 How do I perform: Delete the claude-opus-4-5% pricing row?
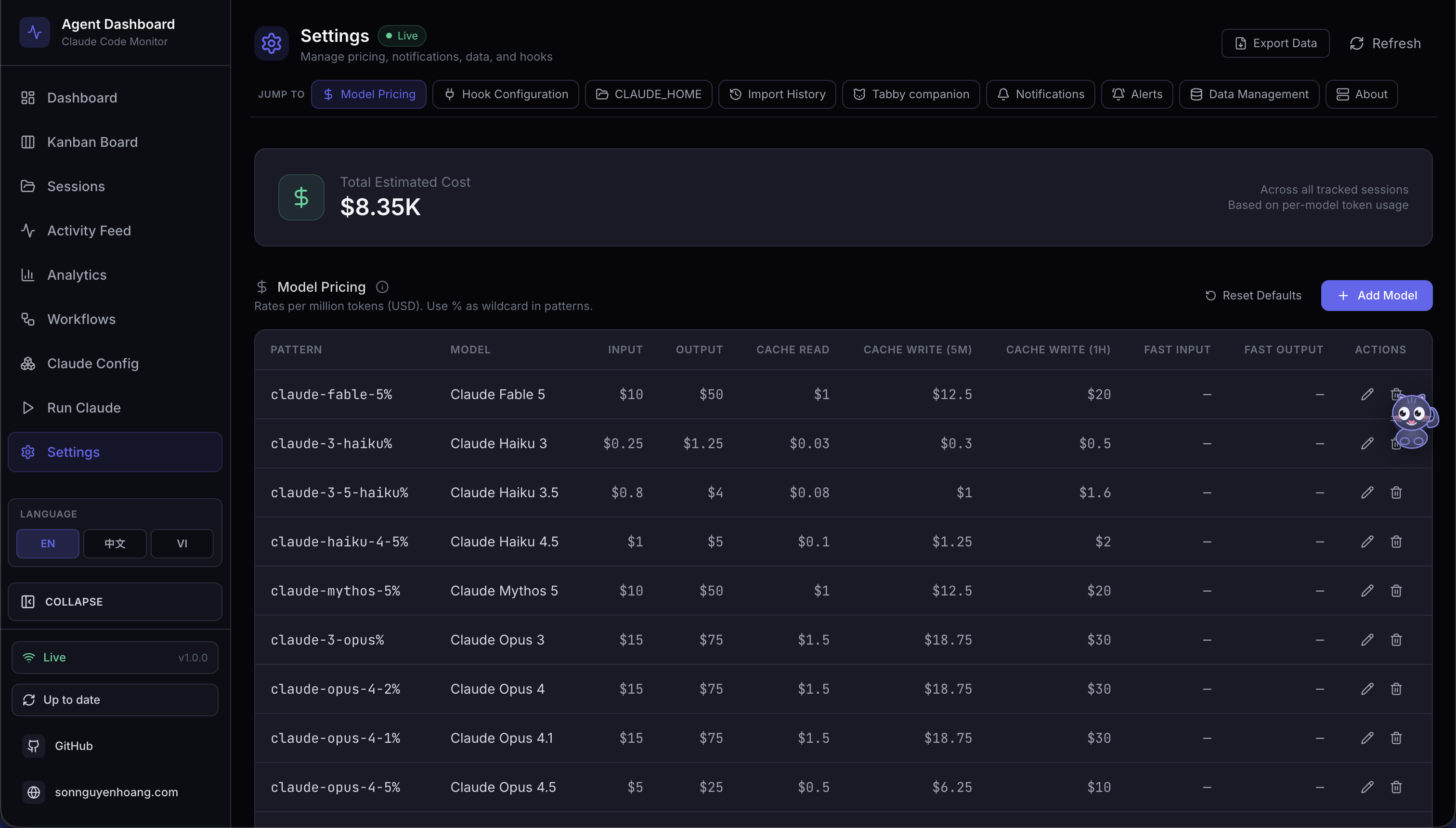tap(1396, 788)
